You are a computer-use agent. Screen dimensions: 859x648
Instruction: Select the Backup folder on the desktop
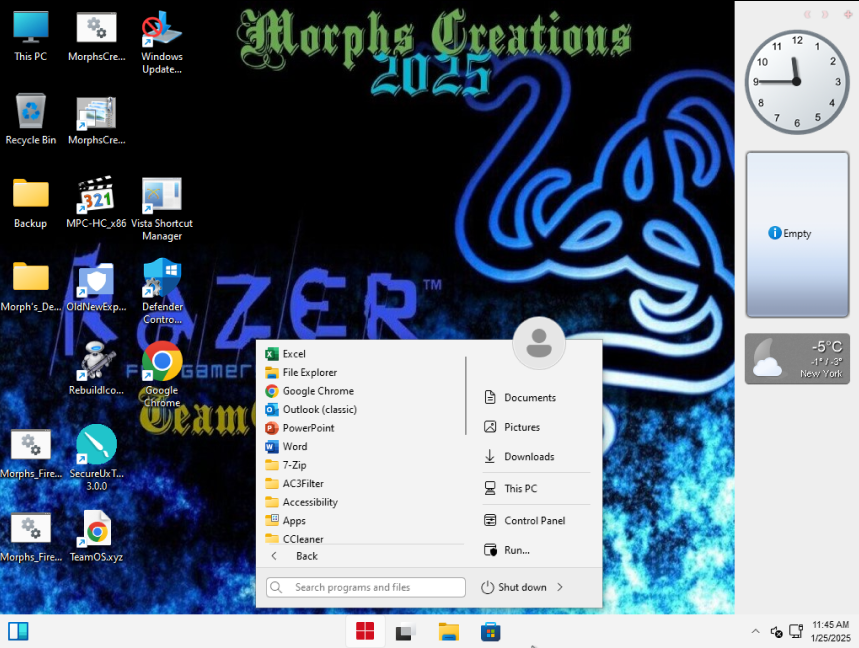point(31,203)
